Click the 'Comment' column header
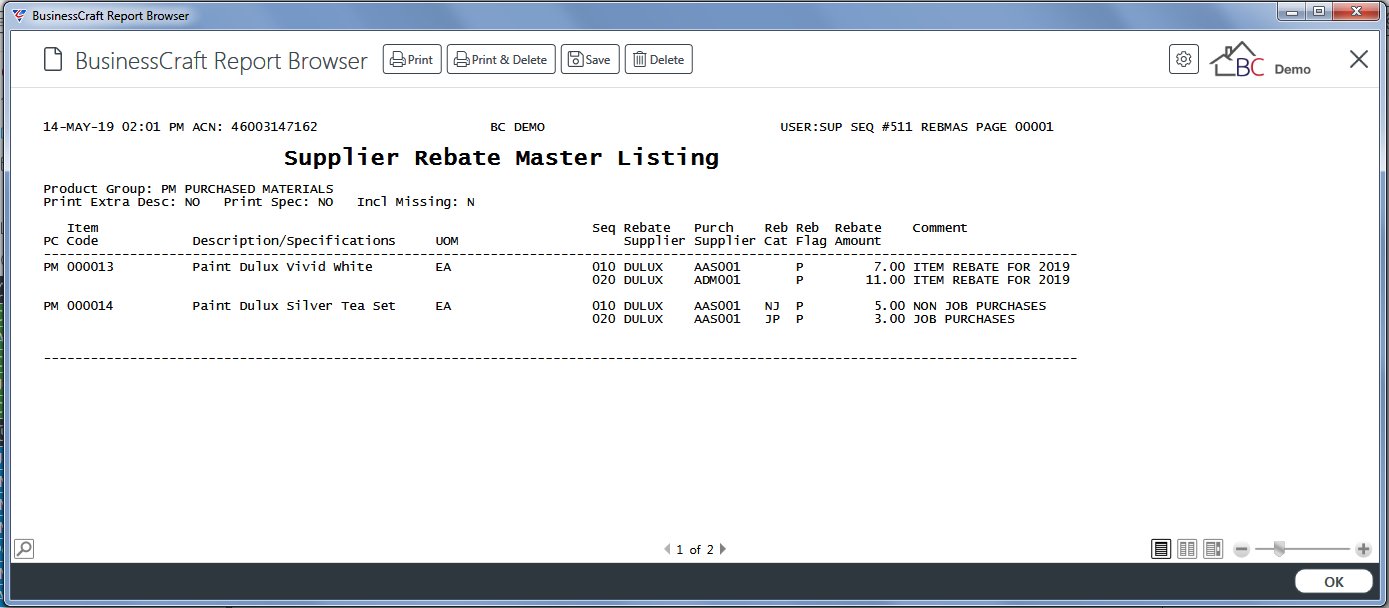The width and height of the screenshot is (1389, 608). pyautogui.click(x=940, y=228)
